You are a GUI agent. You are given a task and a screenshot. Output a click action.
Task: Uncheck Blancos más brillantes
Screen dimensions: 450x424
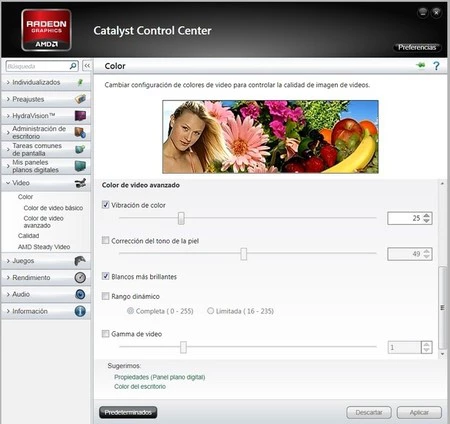coord(105,276)
